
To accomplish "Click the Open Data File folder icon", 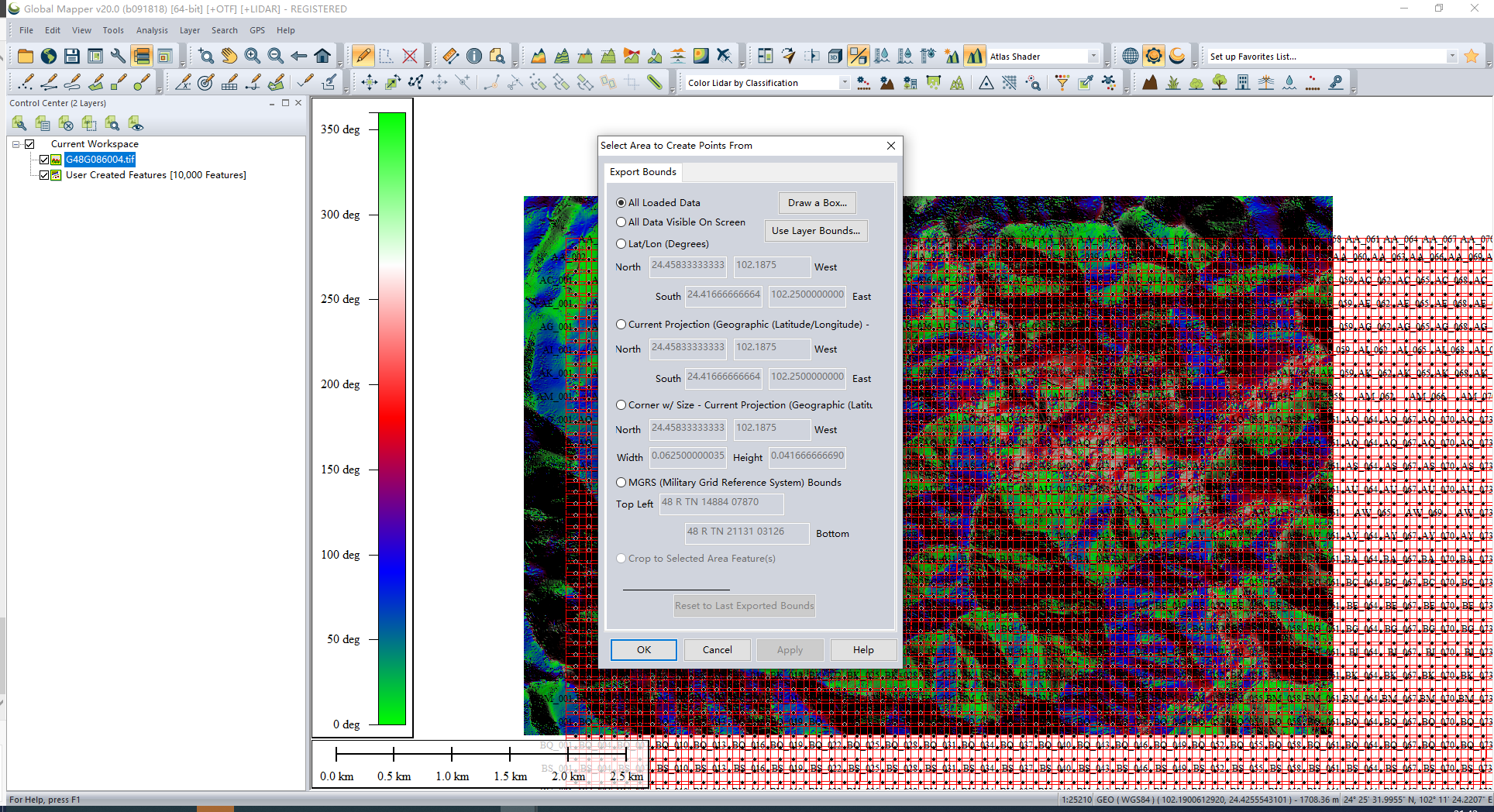I will pos(26,56).
